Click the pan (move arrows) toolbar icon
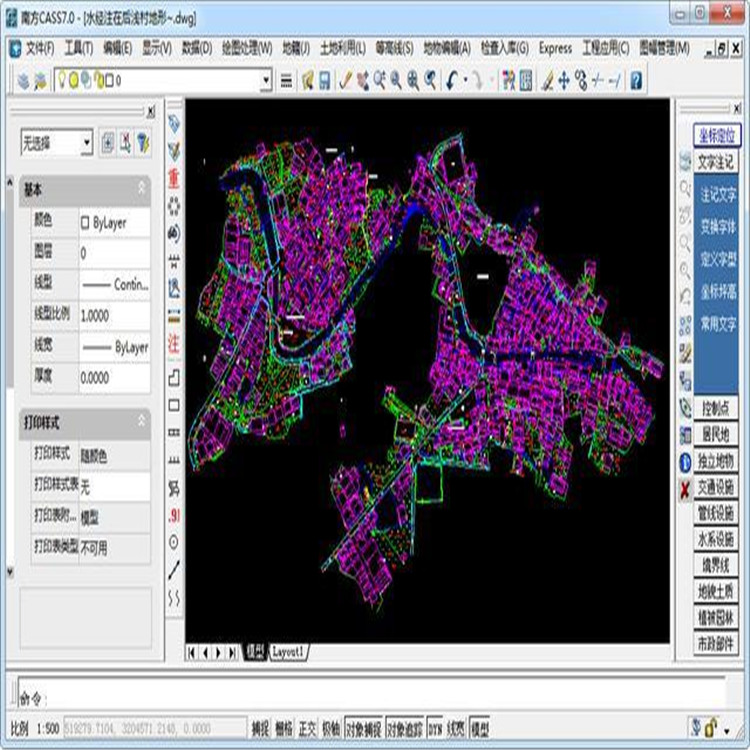This screenshot has width=750, height=750. pyautogui.click(x=563, y=81)
